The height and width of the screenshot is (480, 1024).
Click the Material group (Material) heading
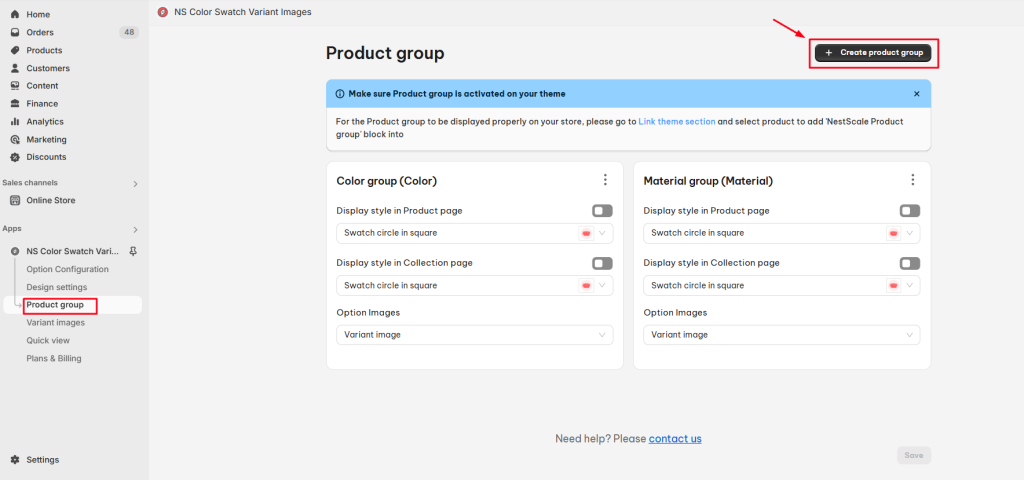point(708,181)
